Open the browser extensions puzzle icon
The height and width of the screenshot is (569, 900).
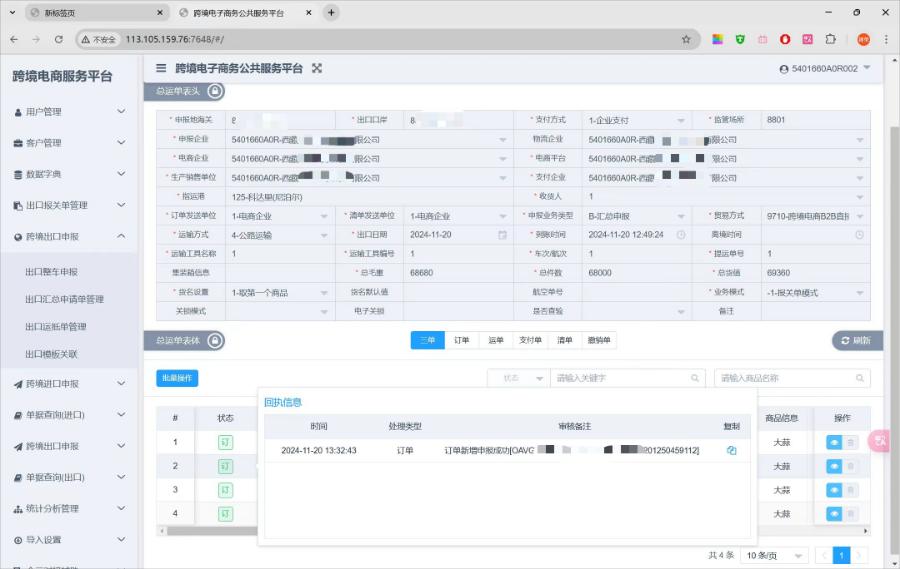point(830,40)
